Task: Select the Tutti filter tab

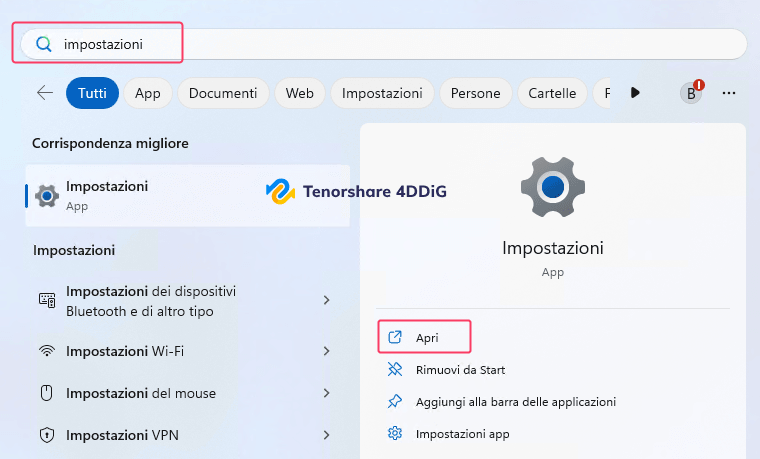Action: click(x=92, y=93)
